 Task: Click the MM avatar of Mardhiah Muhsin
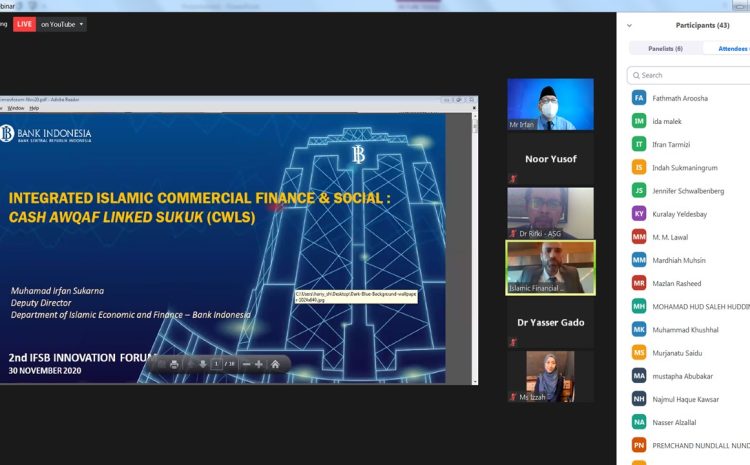click(x=639, y=260)
